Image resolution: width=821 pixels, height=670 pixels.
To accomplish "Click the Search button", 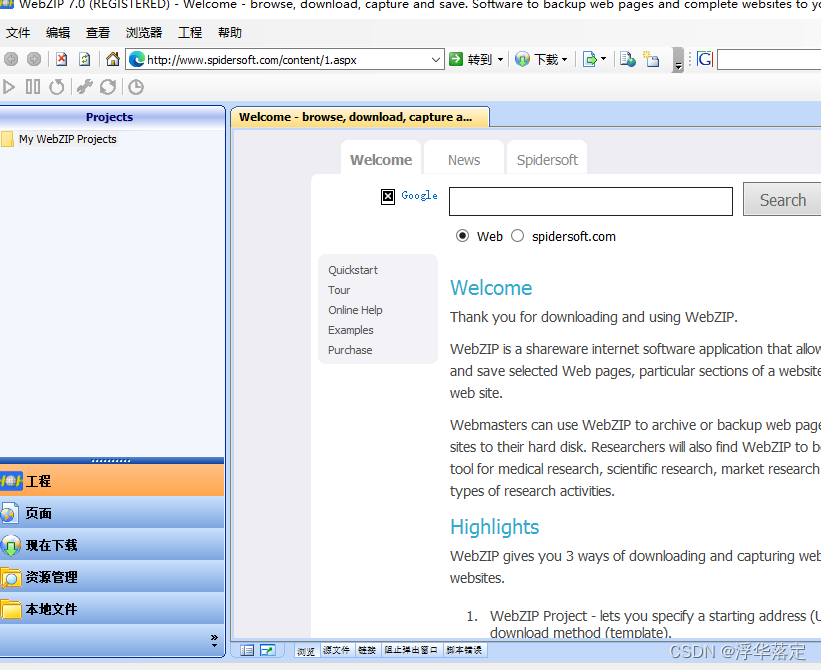I will (782, 199).
